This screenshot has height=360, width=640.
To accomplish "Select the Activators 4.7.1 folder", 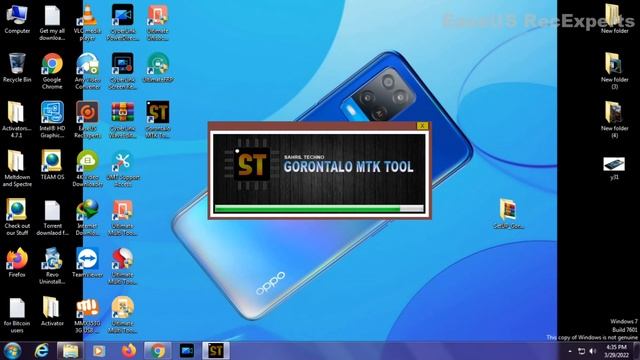I will pos(17,119).
